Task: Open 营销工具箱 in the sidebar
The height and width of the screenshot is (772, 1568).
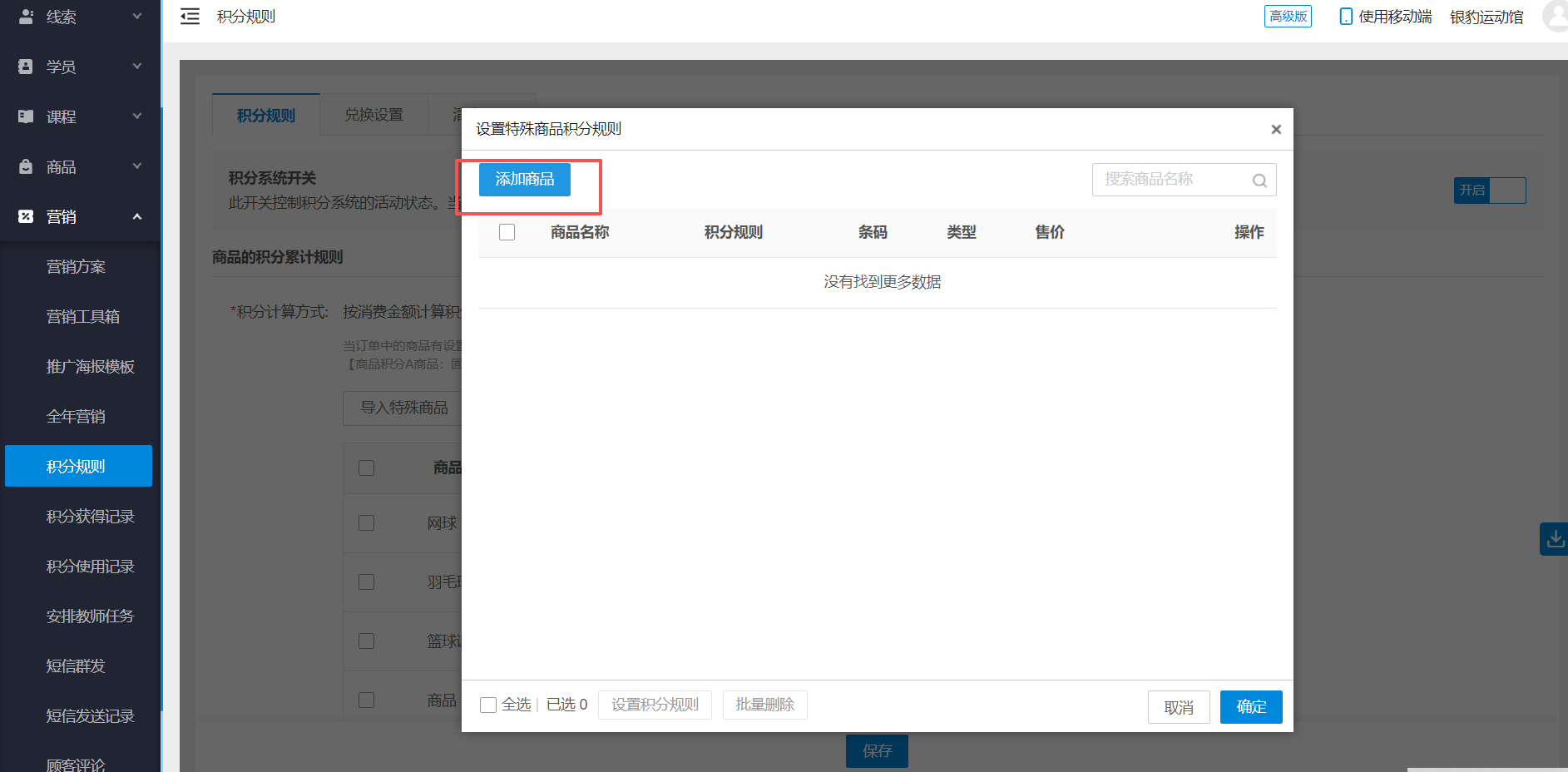Action: [x=83, y=317]
